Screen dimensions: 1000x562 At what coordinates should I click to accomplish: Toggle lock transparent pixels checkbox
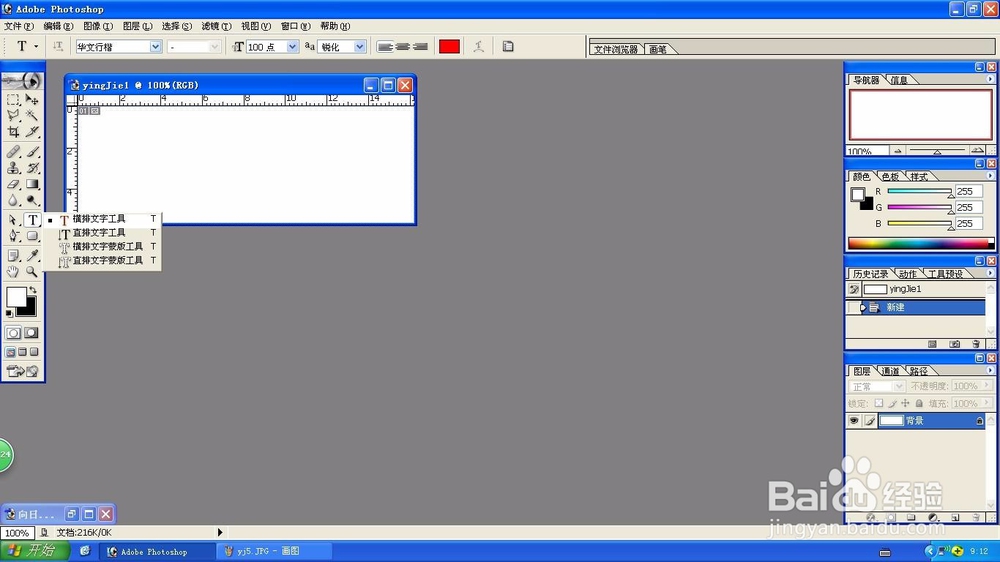click(x=879, y=403)
